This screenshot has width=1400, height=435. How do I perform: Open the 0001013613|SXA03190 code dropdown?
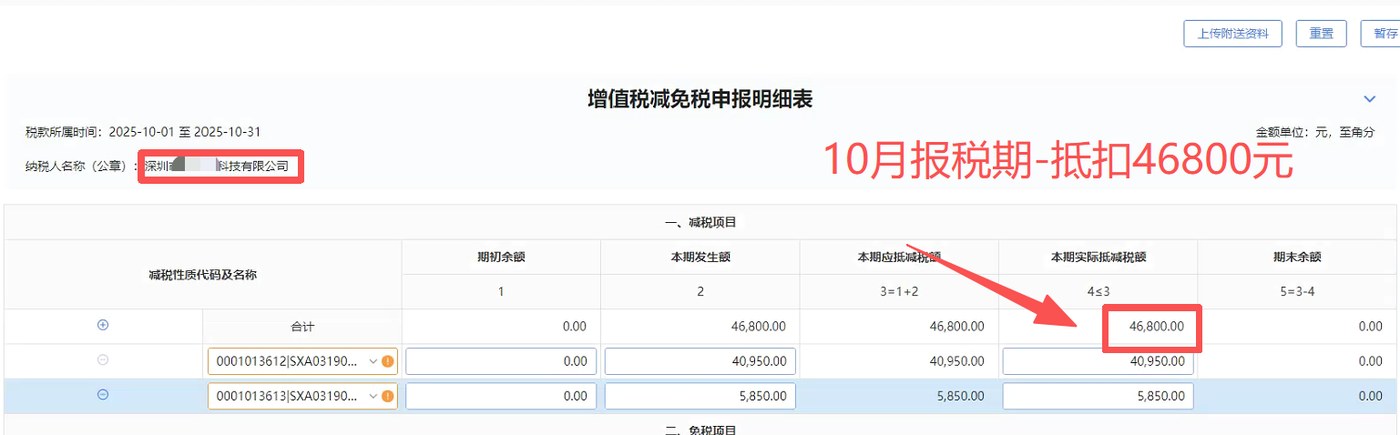[x=302, y=396]
